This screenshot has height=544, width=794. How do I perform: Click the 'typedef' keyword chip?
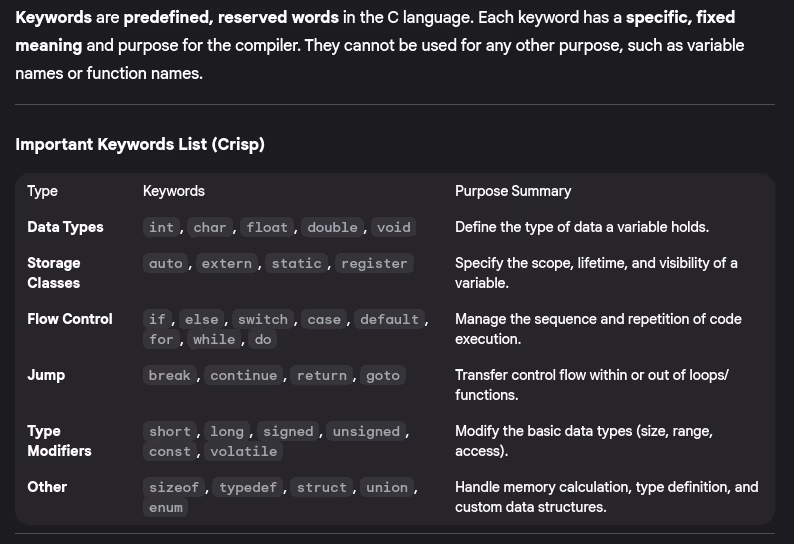point(247,487)
